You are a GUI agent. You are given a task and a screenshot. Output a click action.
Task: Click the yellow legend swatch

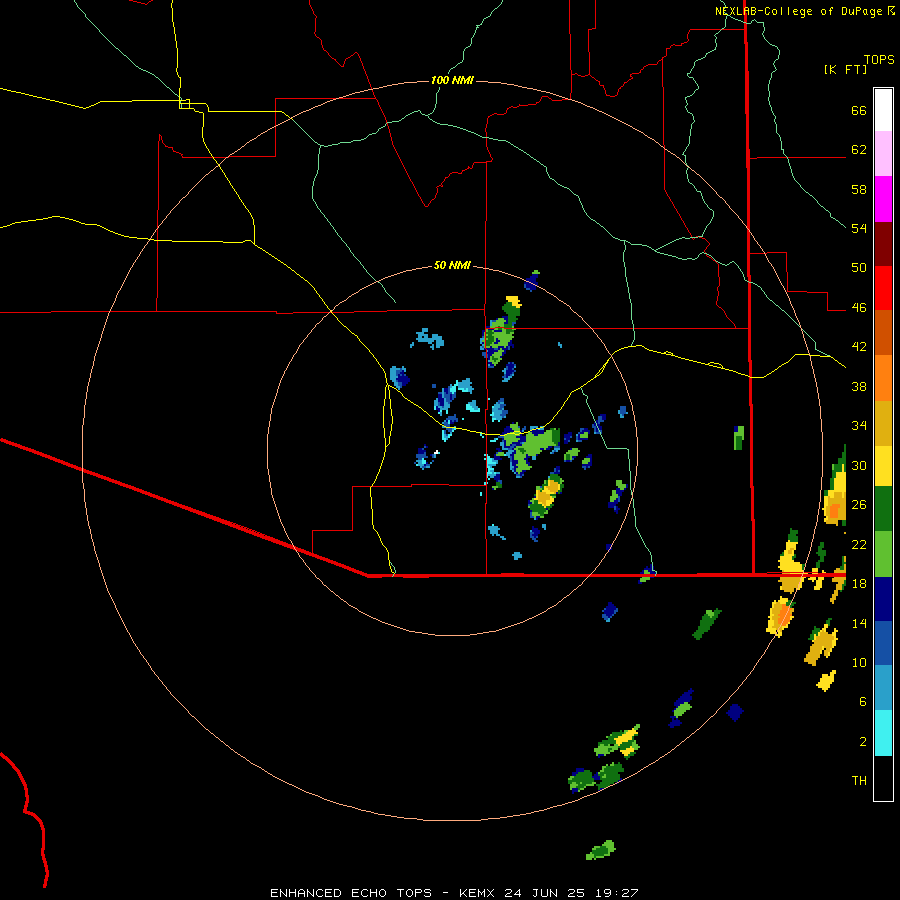pyautogui.click(x=883, y=465)
